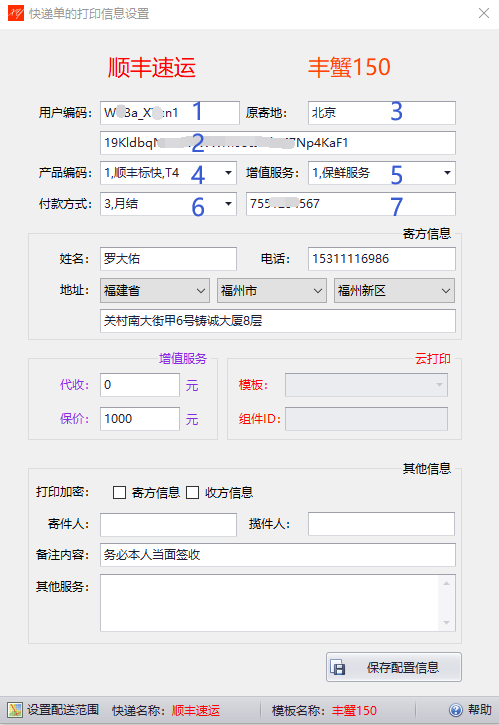Click the detailed address field 关村南大街
499x725 pixels.
pos(278,321)
